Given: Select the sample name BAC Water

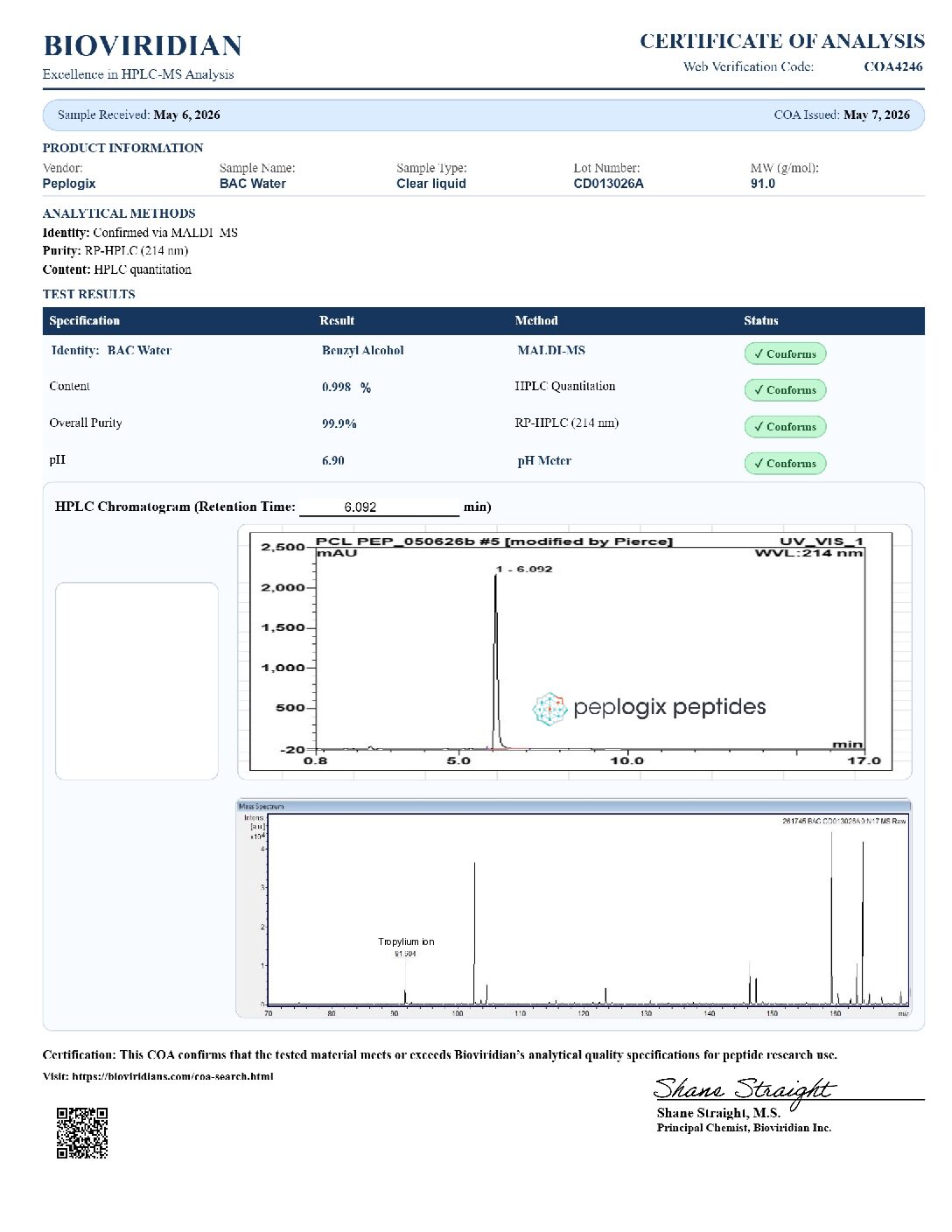Looking at the screenshot, I should point(253,184).
